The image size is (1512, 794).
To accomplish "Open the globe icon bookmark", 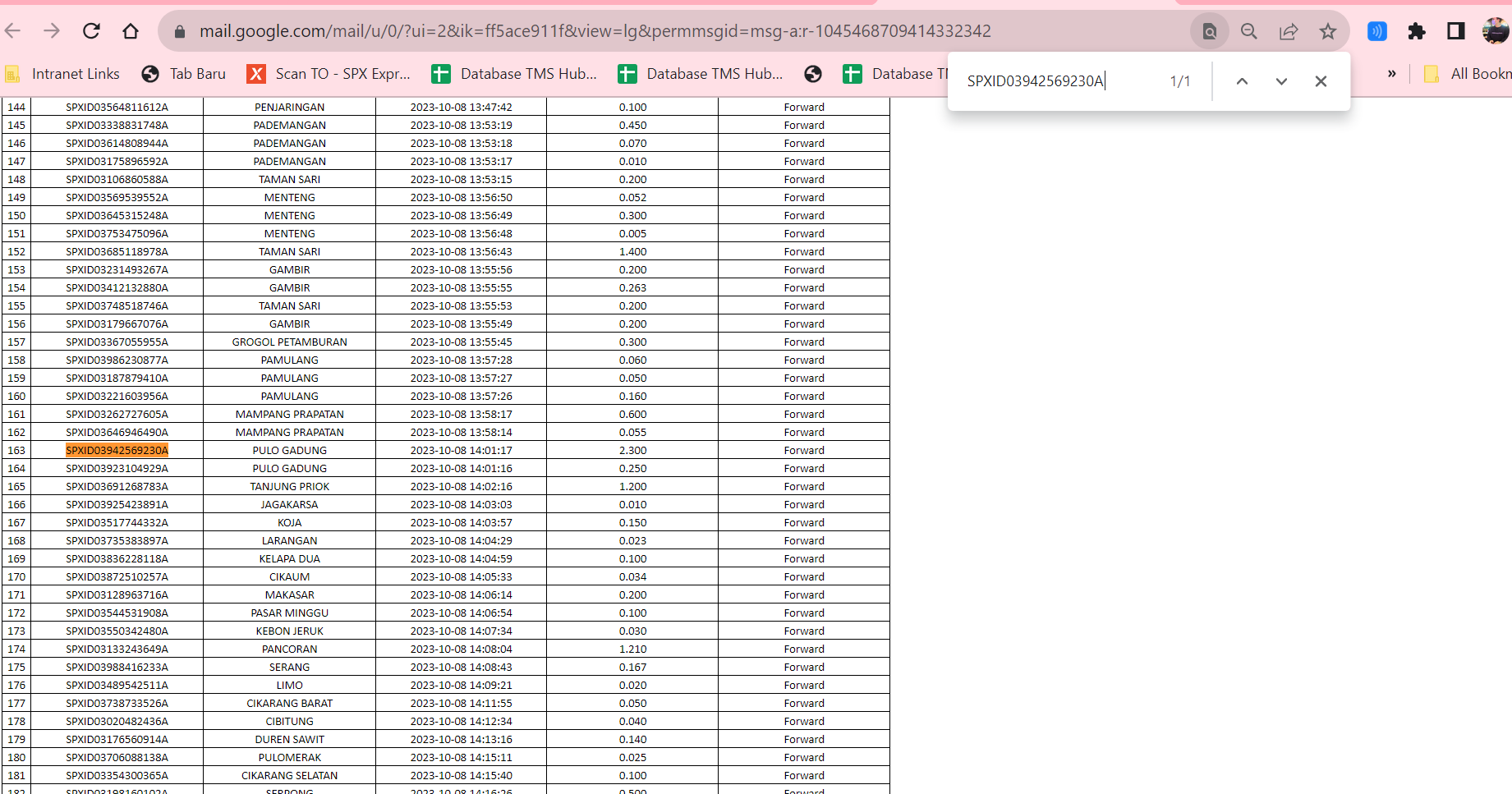I will tap(813, 74).
